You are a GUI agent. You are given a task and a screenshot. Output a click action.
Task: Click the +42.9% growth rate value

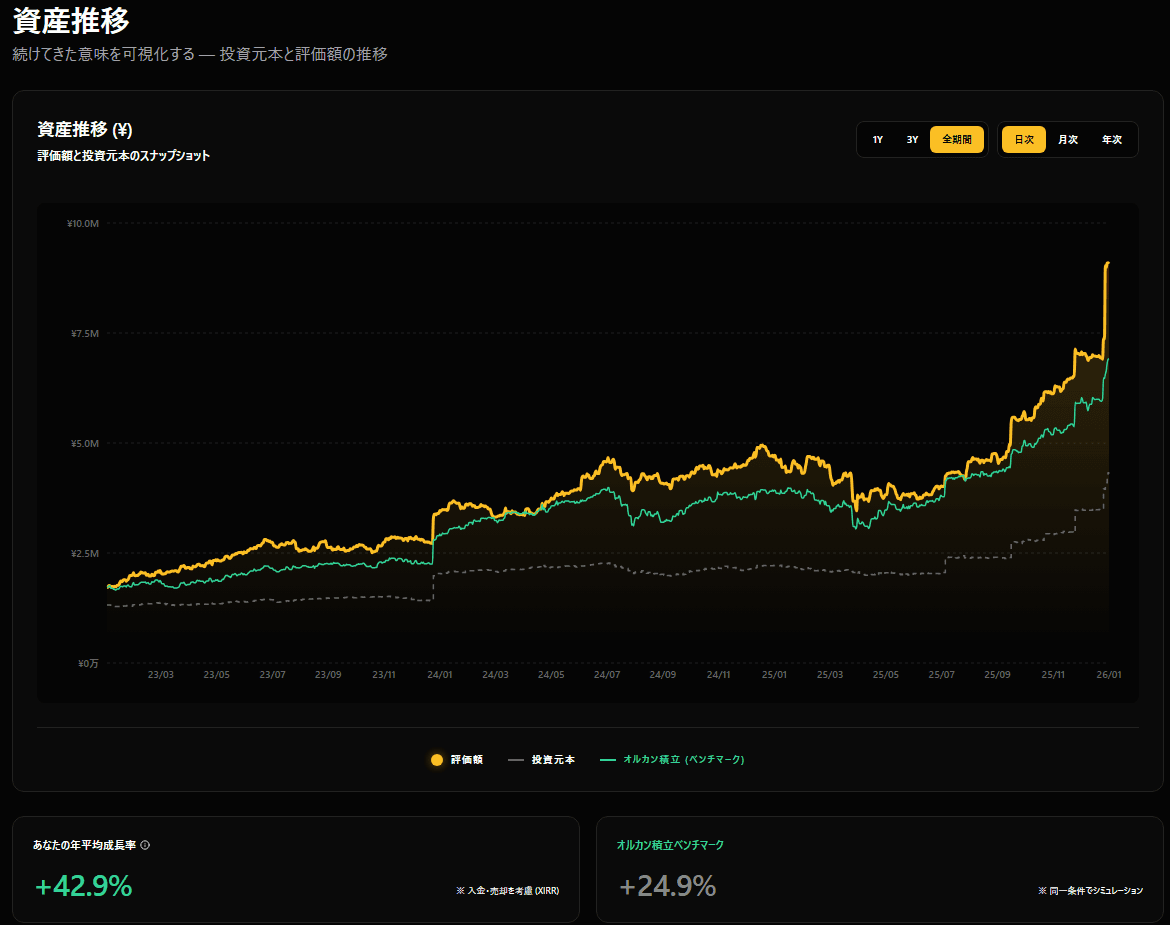pyautogui.click(x=84, y=886)
